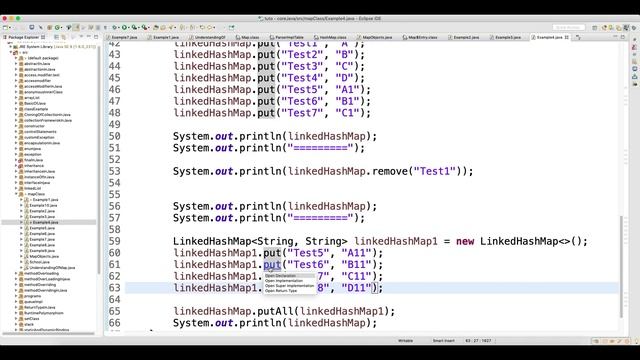Select Example10.java in Package Explorer
This screenshot has height=360, width=640.
click(x=43, y=205)
